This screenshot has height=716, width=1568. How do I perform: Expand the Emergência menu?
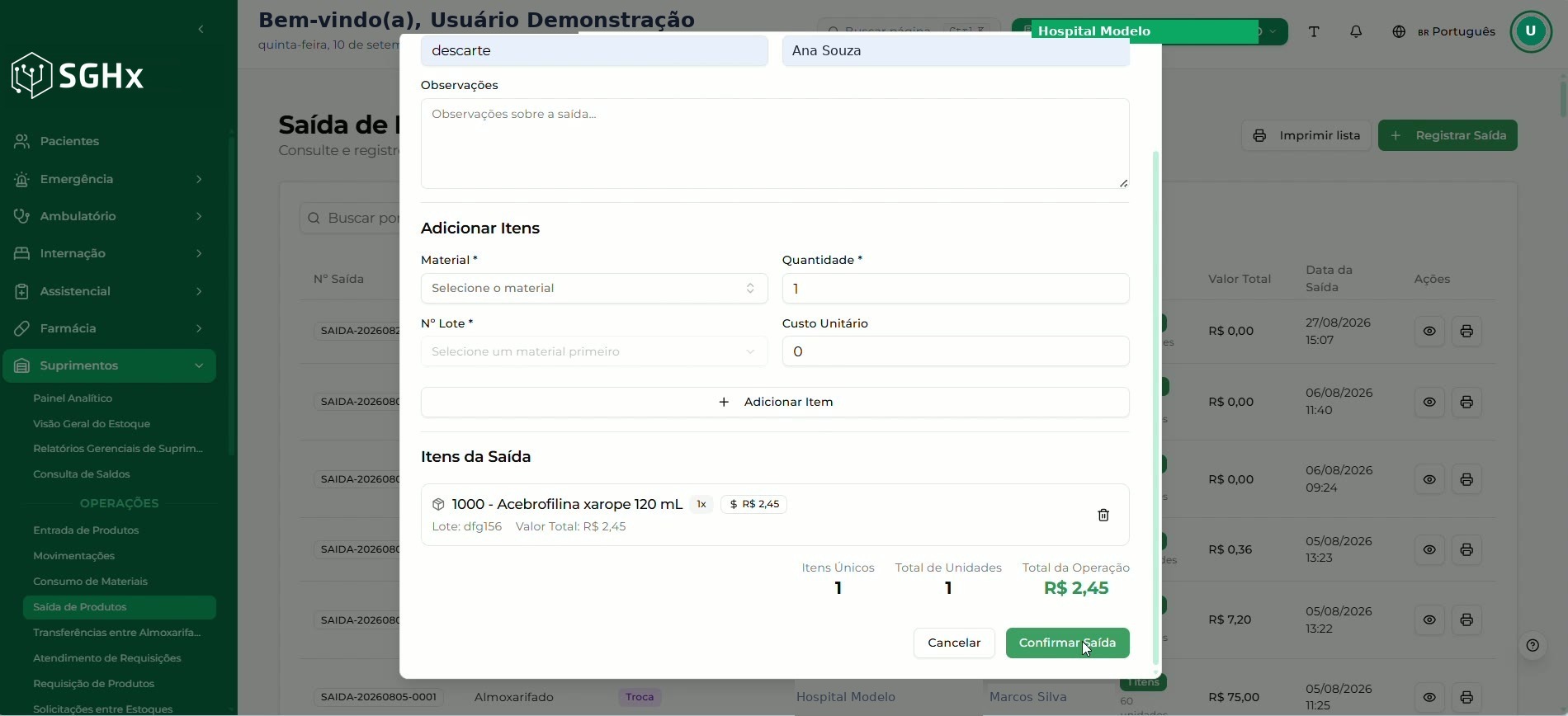(109, 179)
